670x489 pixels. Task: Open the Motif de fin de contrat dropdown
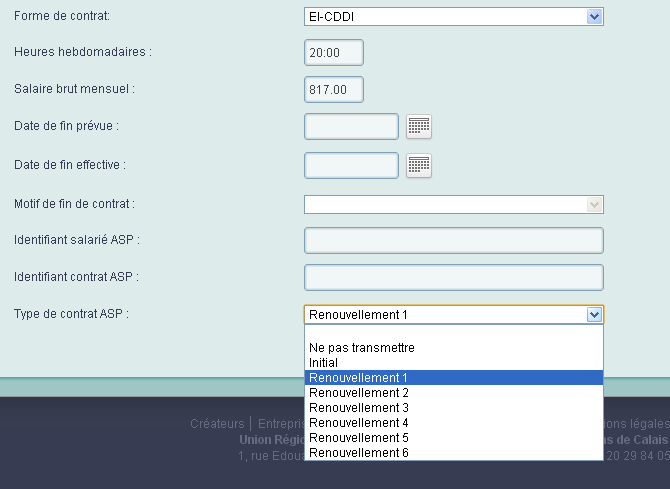point(454,204)
